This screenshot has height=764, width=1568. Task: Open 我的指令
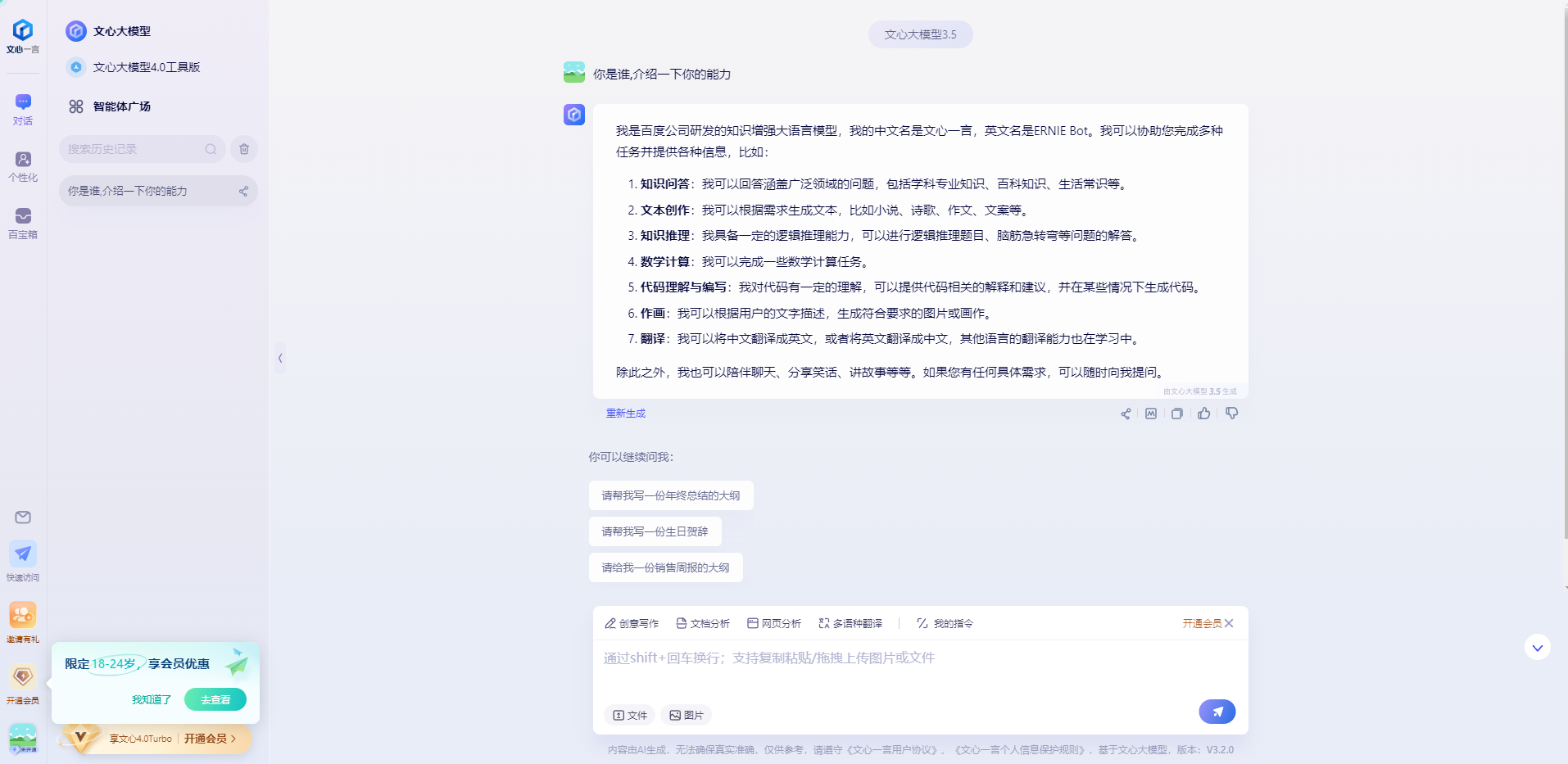click(x=945, y=623)
